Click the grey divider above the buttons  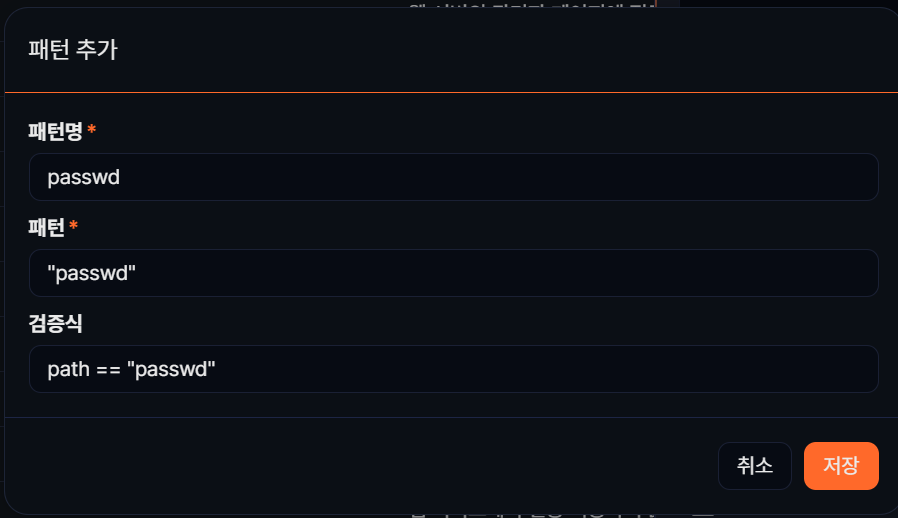tap(450, 417)
